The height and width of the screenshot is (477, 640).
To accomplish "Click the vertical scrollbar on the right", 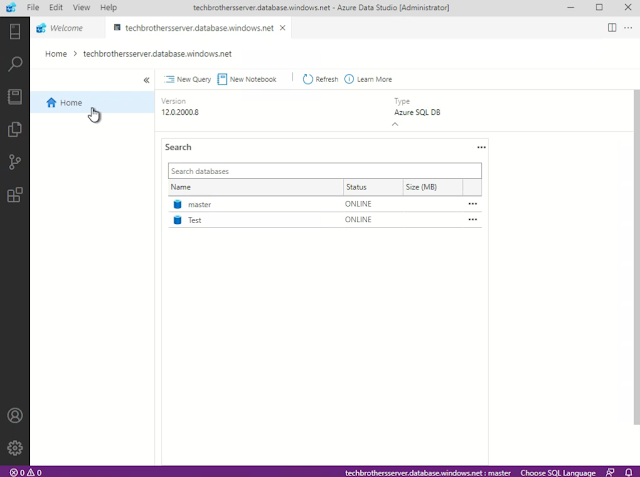I will tap(636, 257).
